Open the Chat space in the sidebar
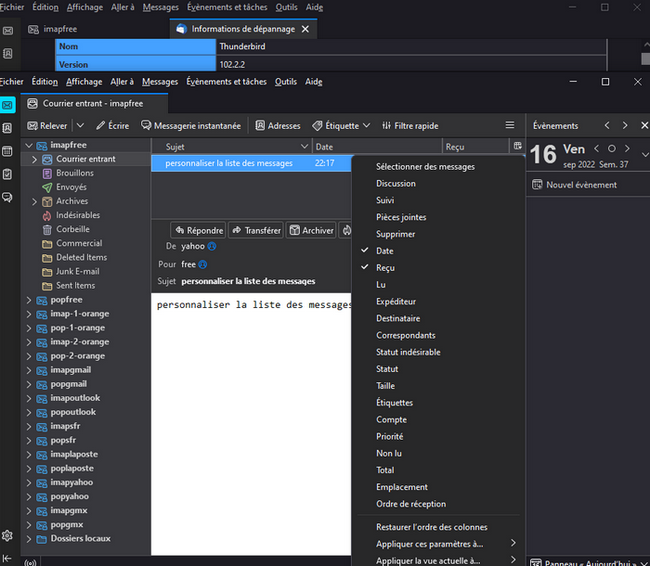This screenshot has height=566, width=650. (8, 197)
